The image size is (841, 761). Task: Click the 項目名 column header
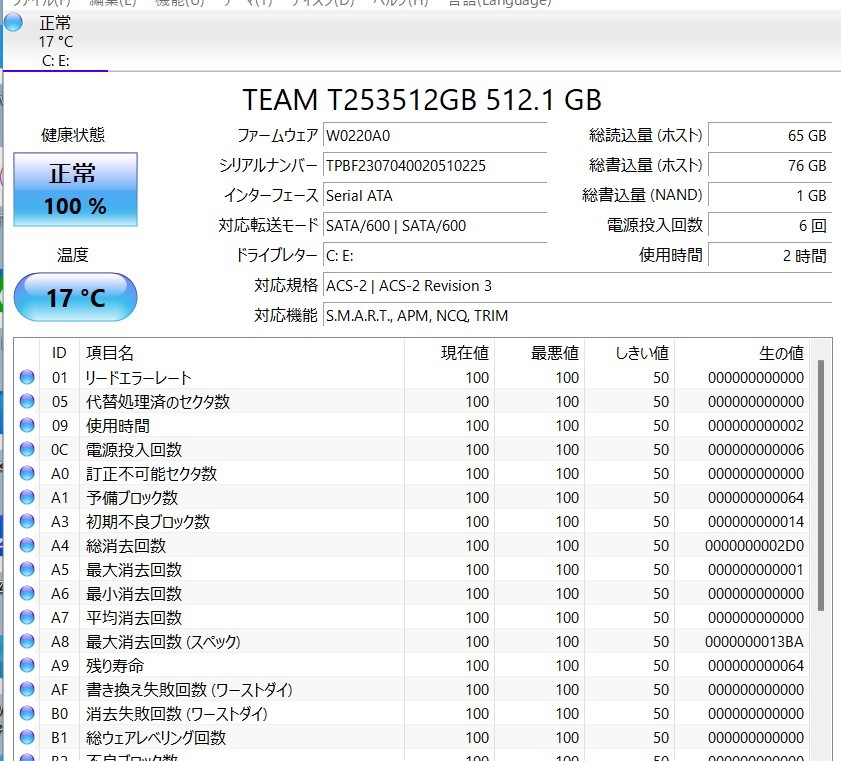point(110,353)
